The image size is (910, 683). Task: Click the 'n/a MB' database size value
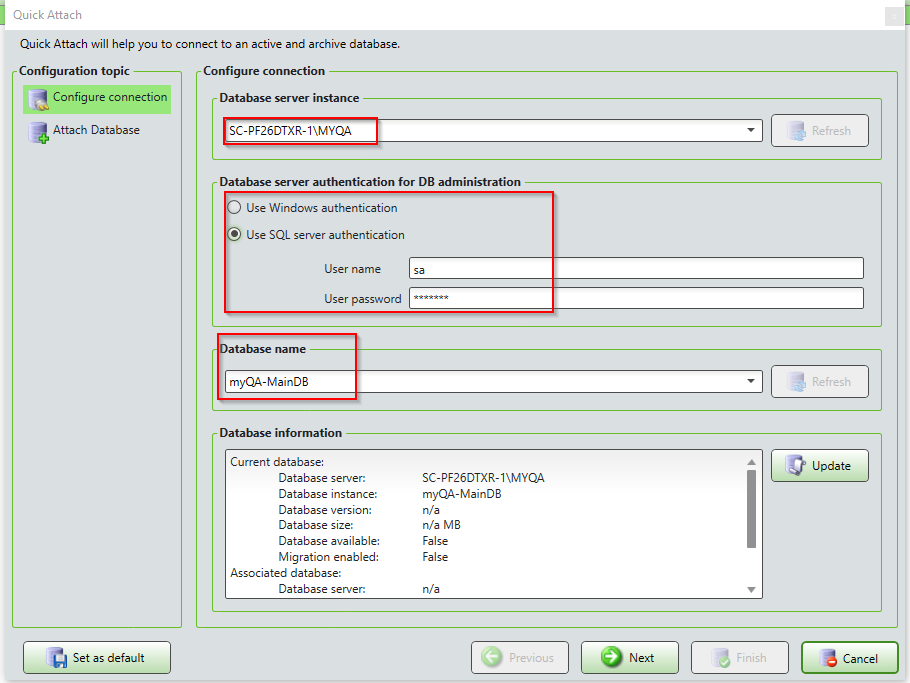tap(441, 525)
